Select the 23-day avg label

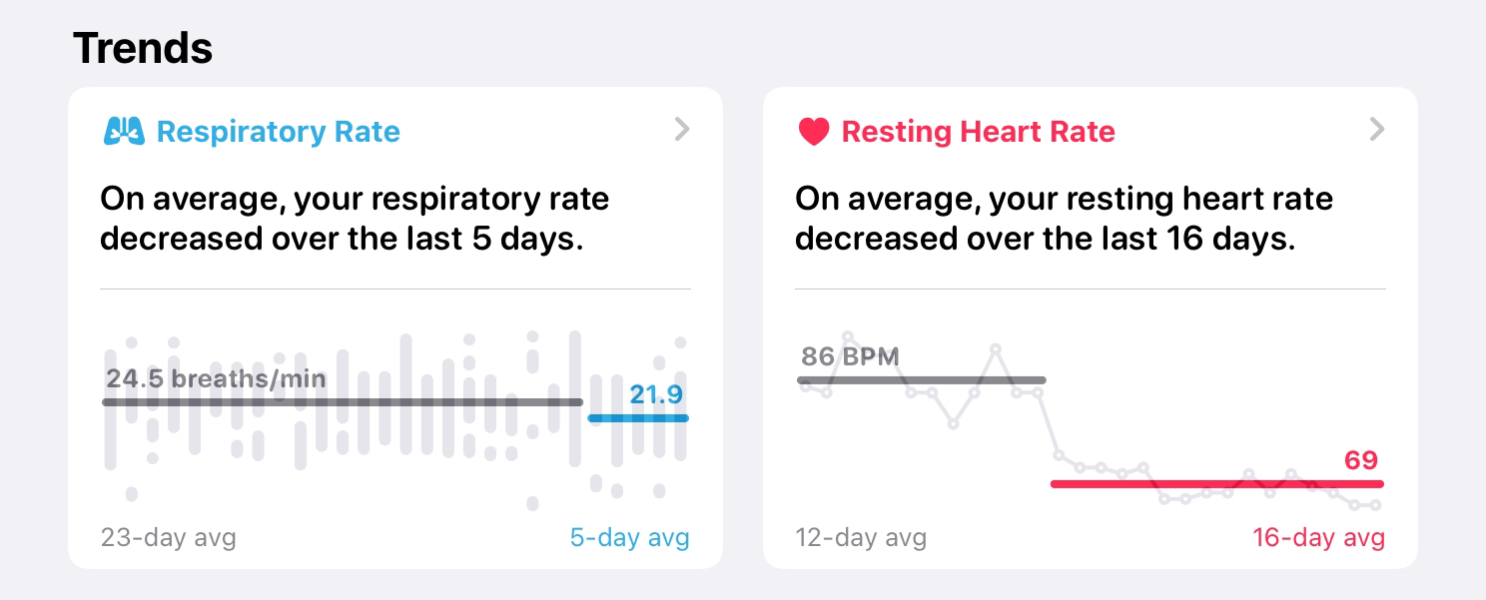click(x=168, y=538)
